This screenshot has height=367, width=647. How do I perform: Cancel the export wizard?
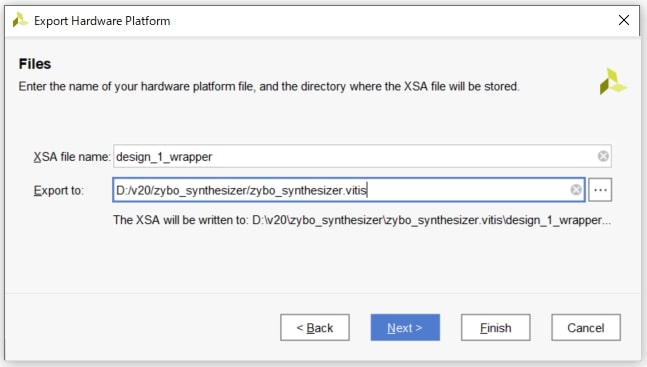[x=586, y=327]
